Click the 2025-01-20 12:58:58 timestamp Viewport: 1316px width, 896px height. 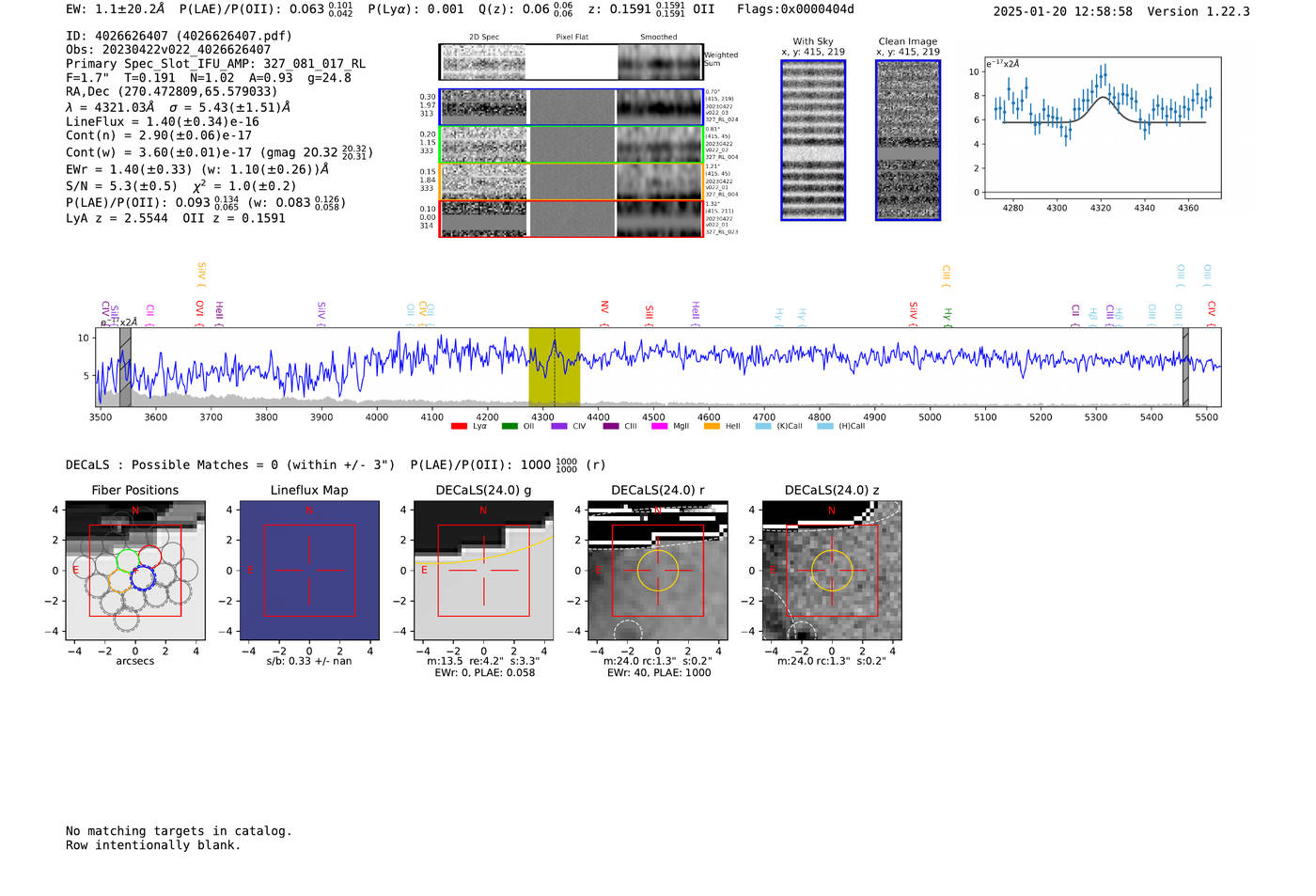(x=1063, y=11)
